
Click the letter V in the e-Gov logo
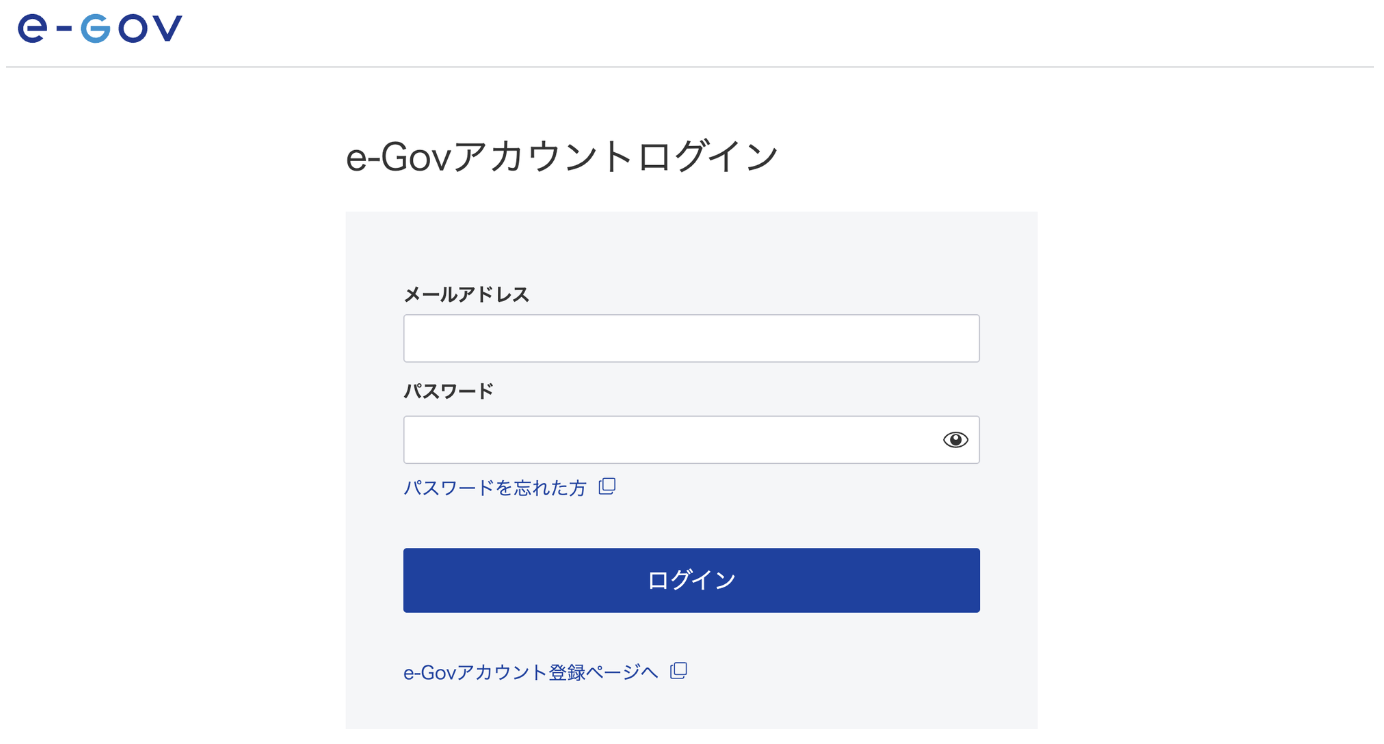[167, 29]
